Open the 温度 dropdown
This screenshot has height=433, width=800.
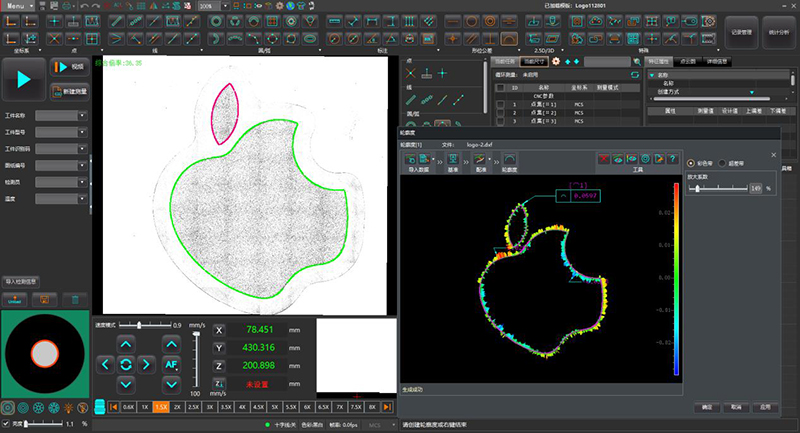82,198
